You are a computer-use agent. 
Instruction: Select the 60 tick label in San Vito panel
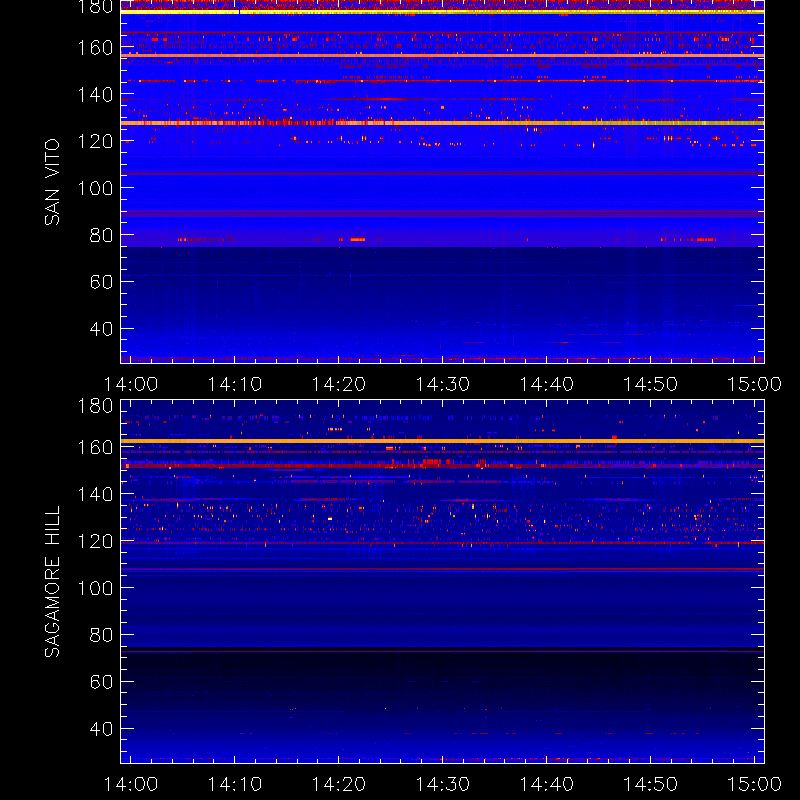[x=101, y=282]
